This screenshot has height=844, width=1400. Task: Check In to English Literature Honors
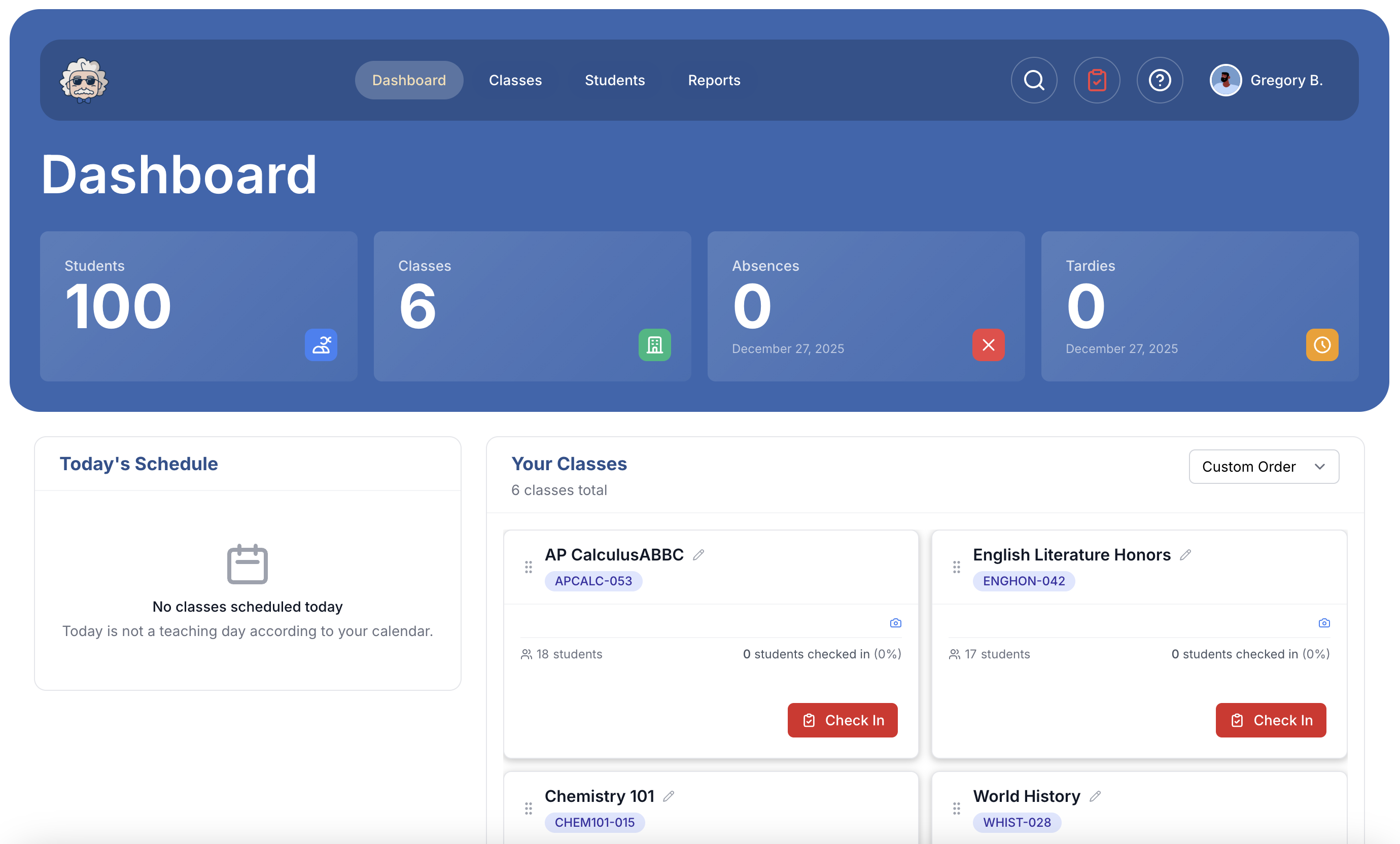(x=1271, y=720)
